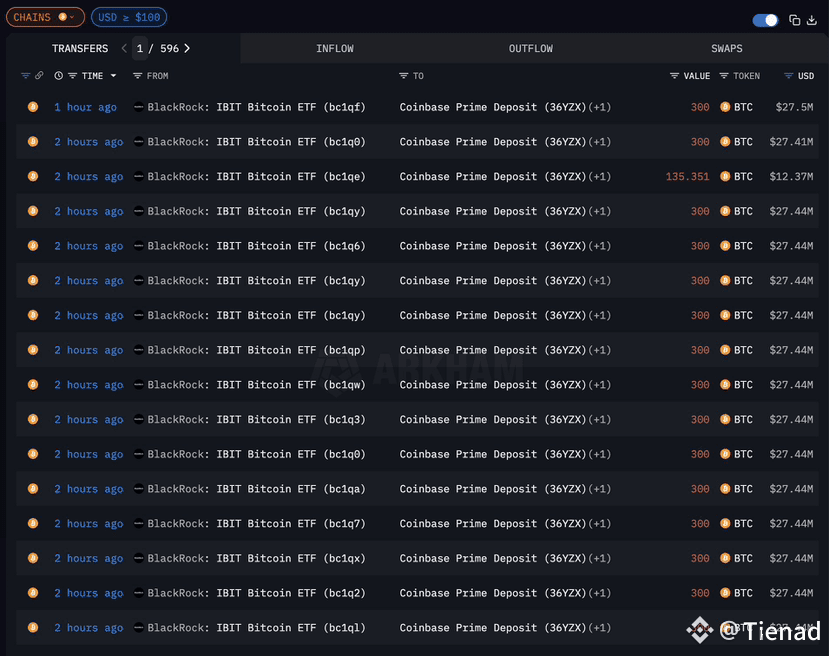Click BTC token in the bc1q7 row
The height and width of the screenshot is (656, 829).
[736, 524]
